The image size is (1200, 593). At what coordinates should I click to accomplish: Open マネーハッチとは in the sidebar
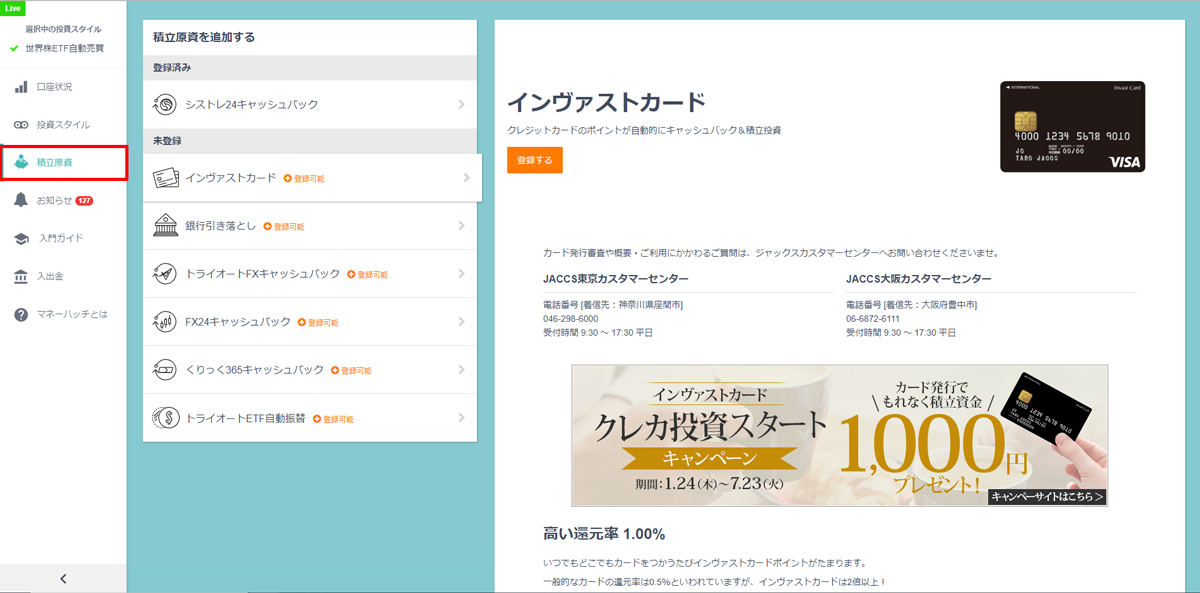pyautogui.click(x=63, y=314)
